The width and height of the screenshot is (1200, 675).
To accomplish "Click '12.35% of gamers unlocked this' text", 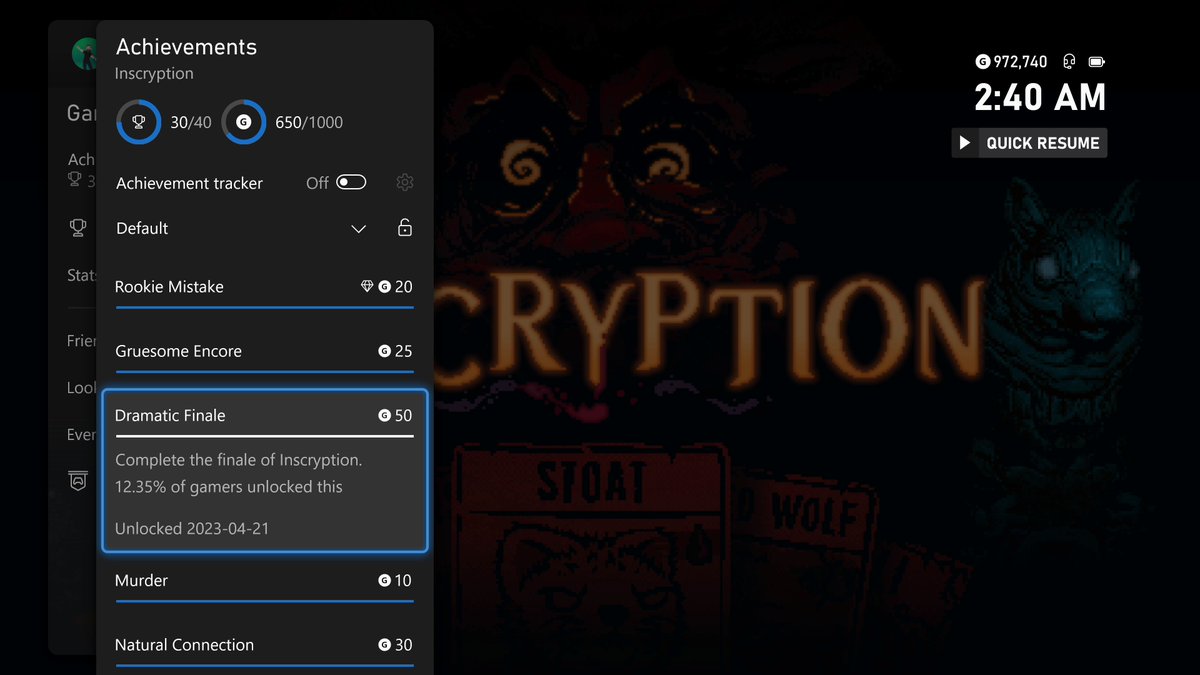I will pos(229,487).
